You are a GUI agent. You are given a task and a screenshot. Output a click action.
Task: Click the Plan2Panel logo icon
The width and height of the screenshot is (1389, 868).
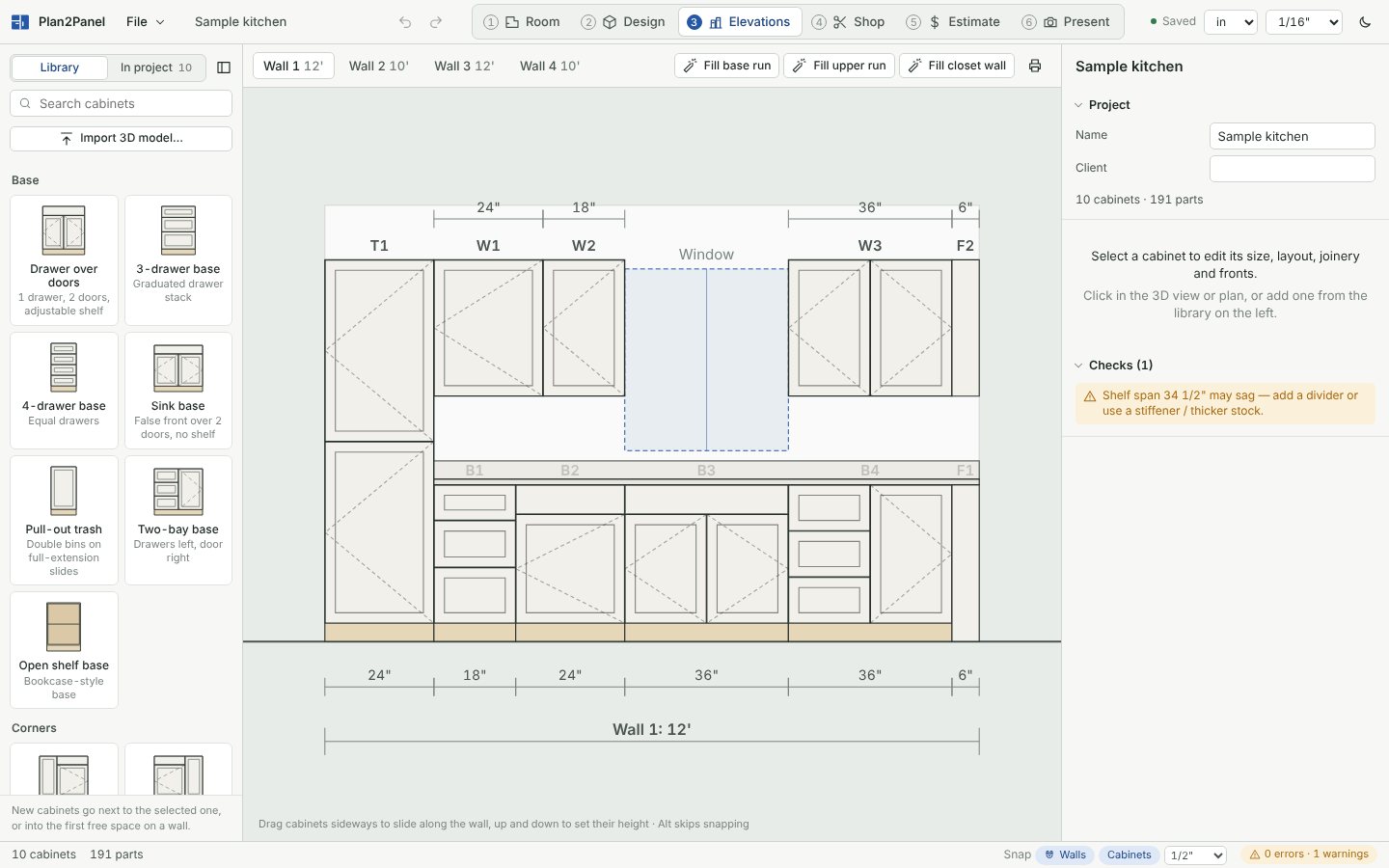[19, 22]
